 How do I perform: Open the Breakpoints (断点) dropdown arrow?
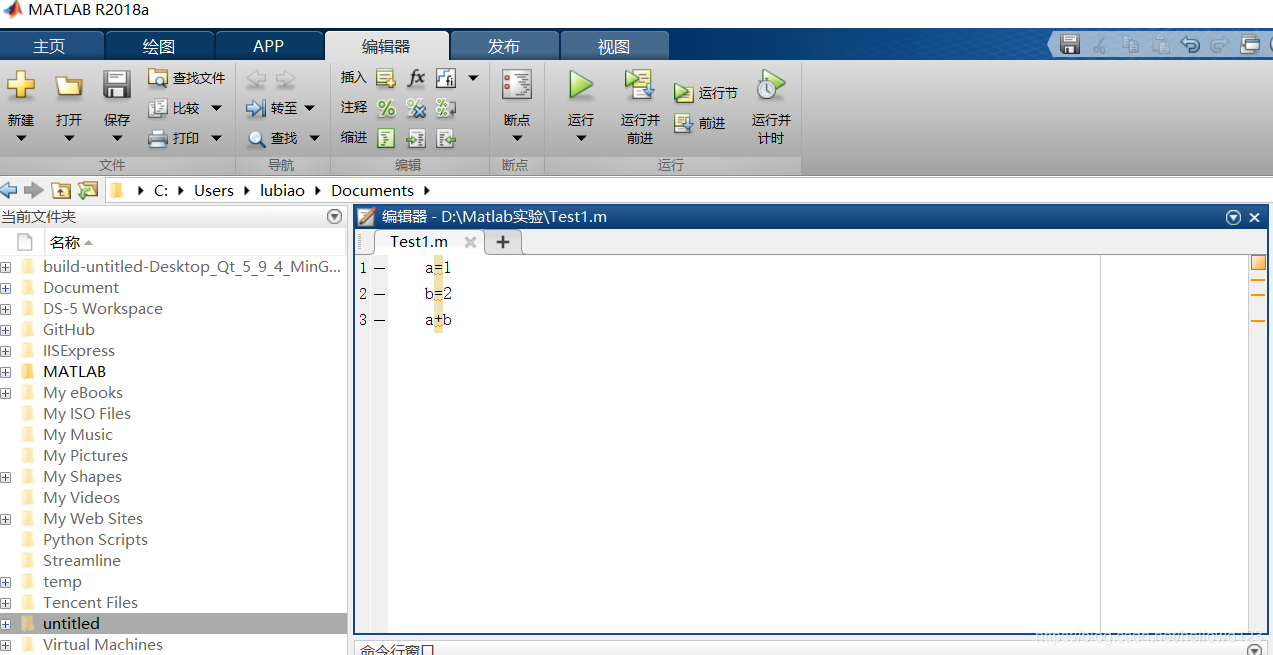(x=517, y=139)
